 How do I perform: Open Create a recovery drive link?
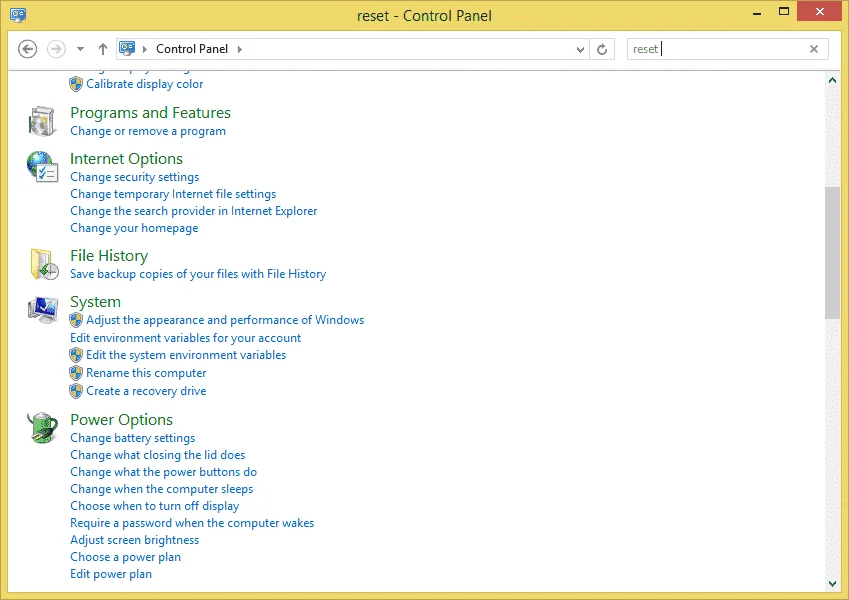pos(146,391)
